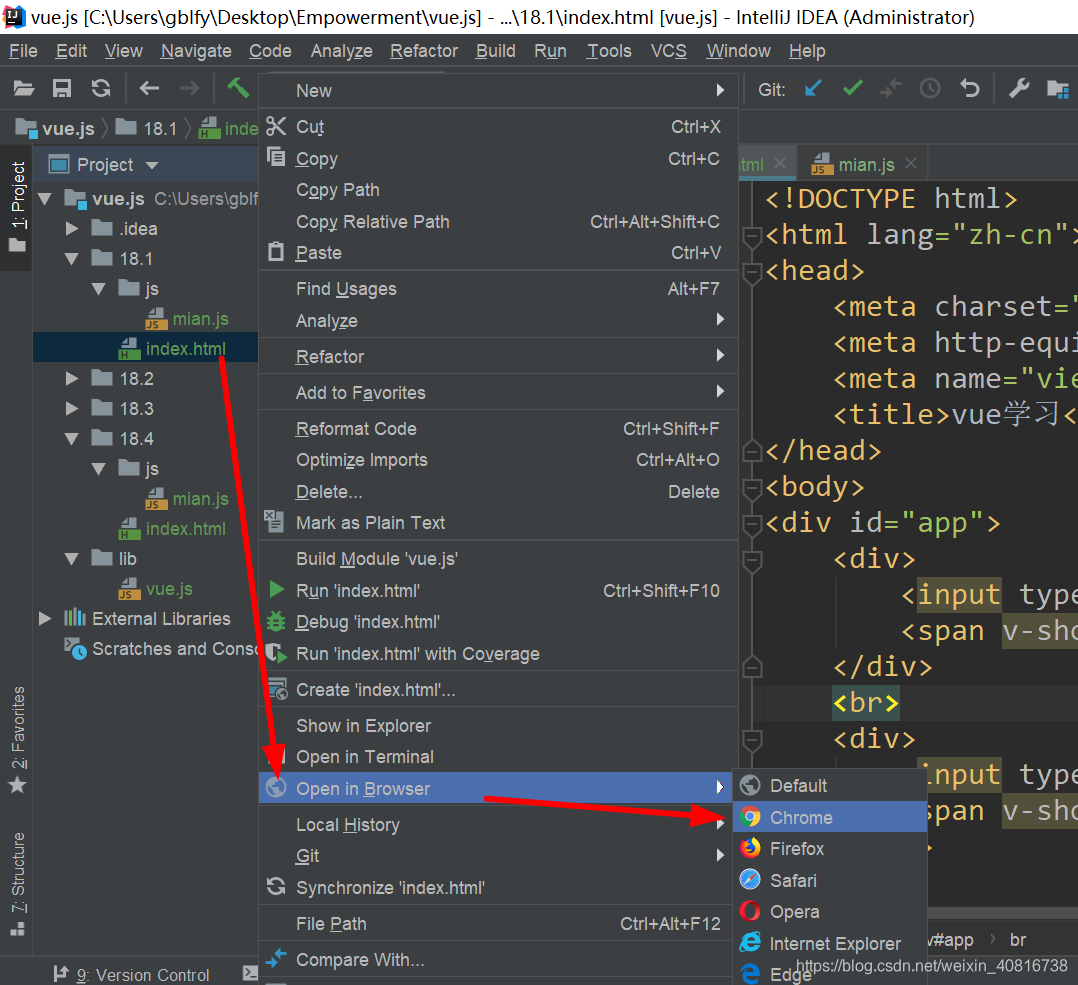Click the green Run play icon
Image resolution: width=1078 pixels, height=985 pixels.
[276, 590]
